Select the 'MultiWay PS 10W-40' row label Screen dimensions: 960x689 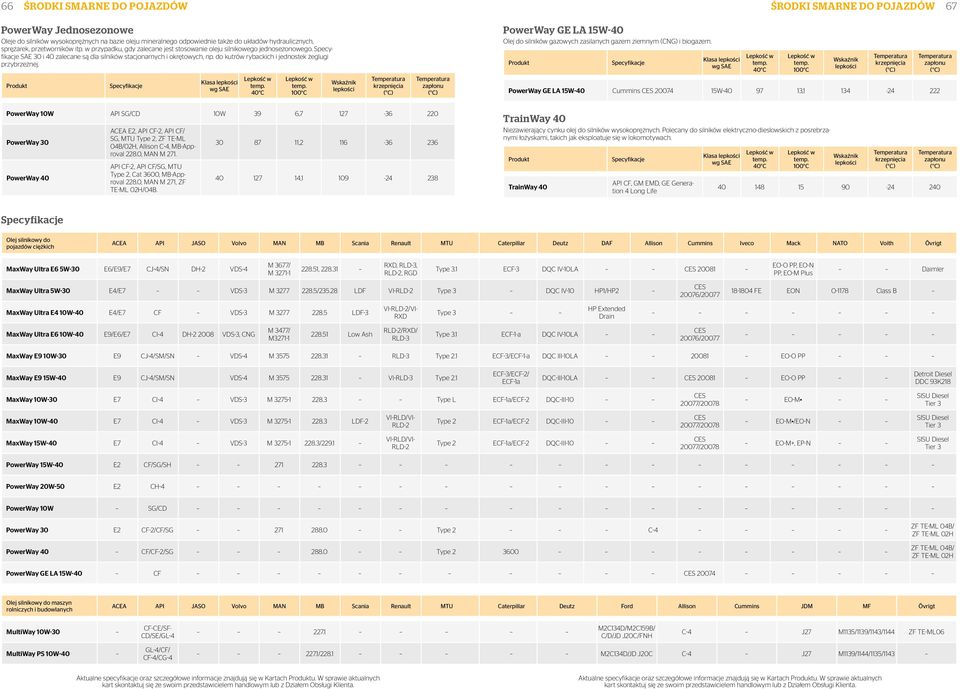click(x=38, y=654)
